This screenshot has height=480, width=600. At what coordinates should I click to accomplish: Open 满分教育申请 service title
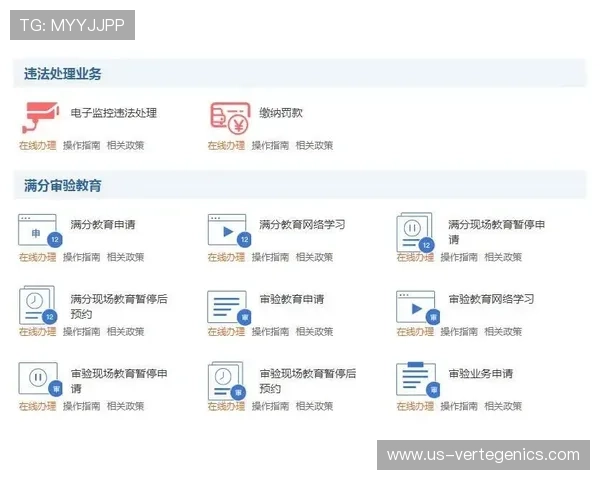pyautogui.click(x=103, y=224)
